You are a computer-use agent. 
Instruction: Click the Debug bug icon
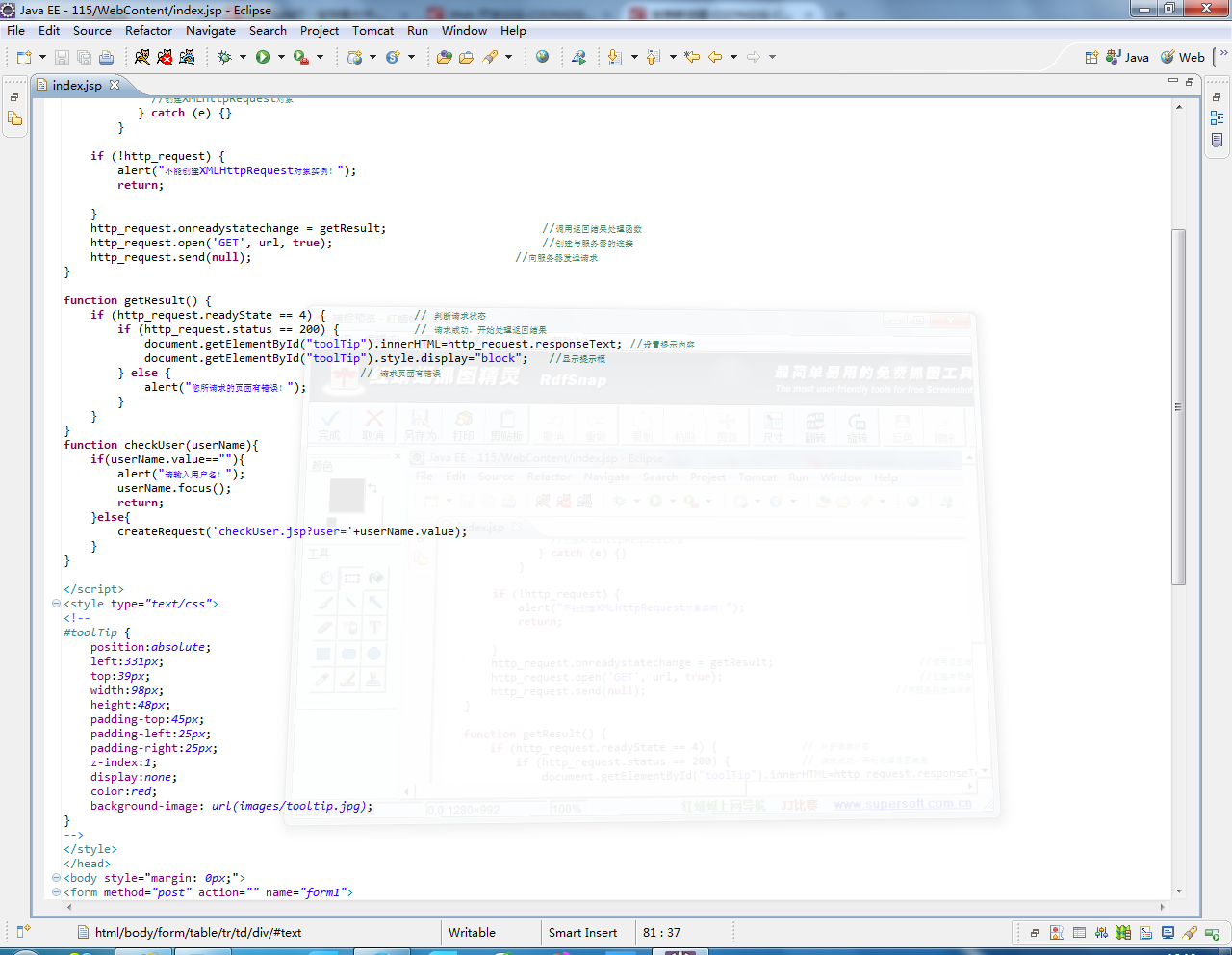(x=224, y=57)
